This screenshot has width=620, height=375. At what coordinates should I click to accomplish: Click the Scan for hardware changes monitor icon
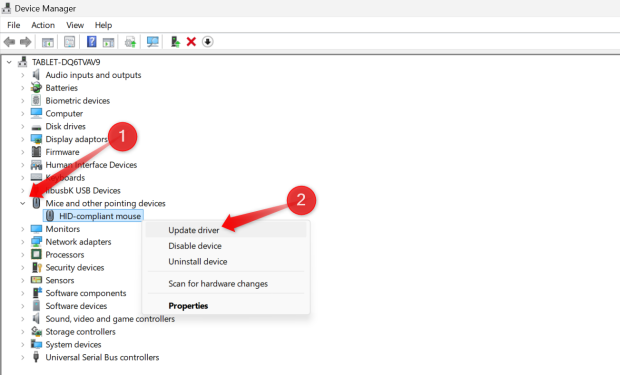[153, 42]
